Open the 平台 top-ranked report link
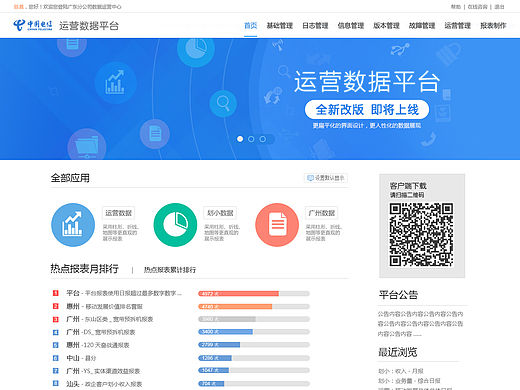The width and height of the screenshot is (520, 390). coord(124,293)
